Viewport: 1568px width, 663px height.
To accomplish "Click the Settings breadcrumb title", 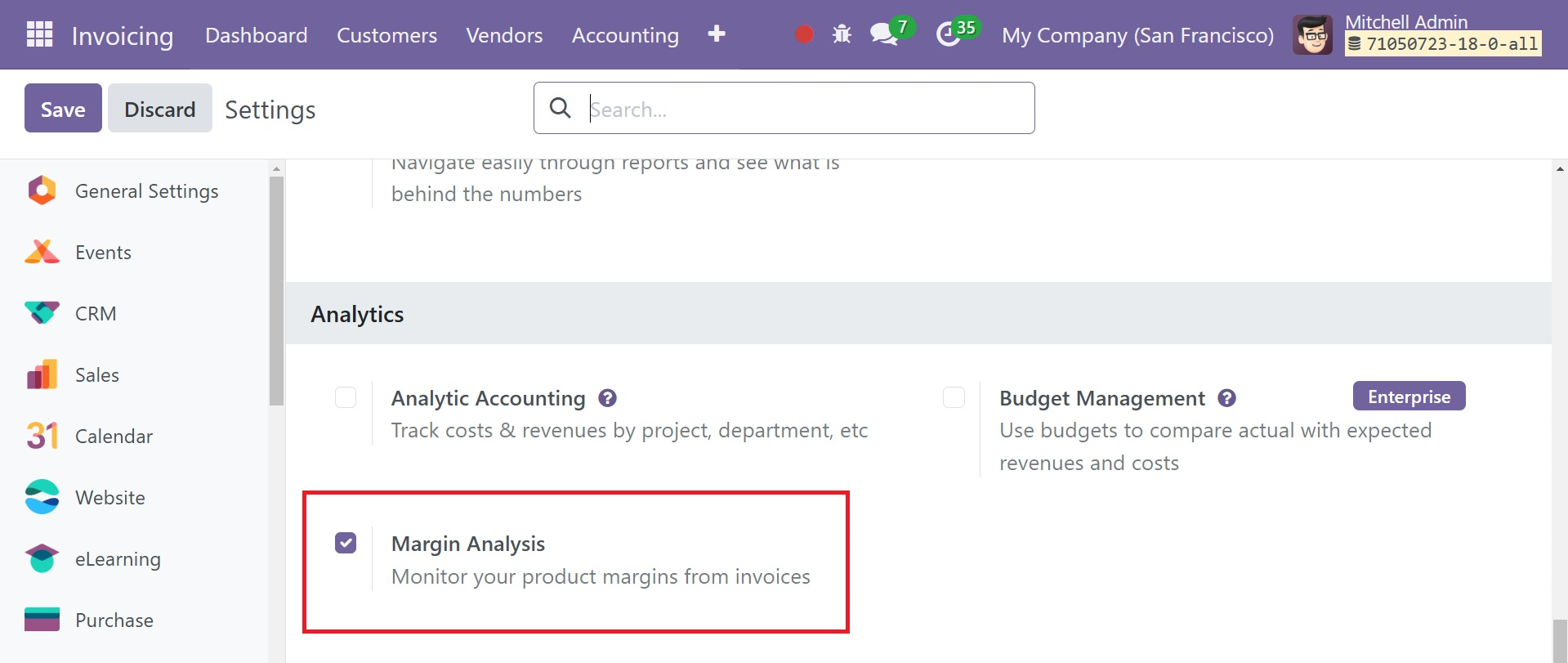I will click(270, 110).
